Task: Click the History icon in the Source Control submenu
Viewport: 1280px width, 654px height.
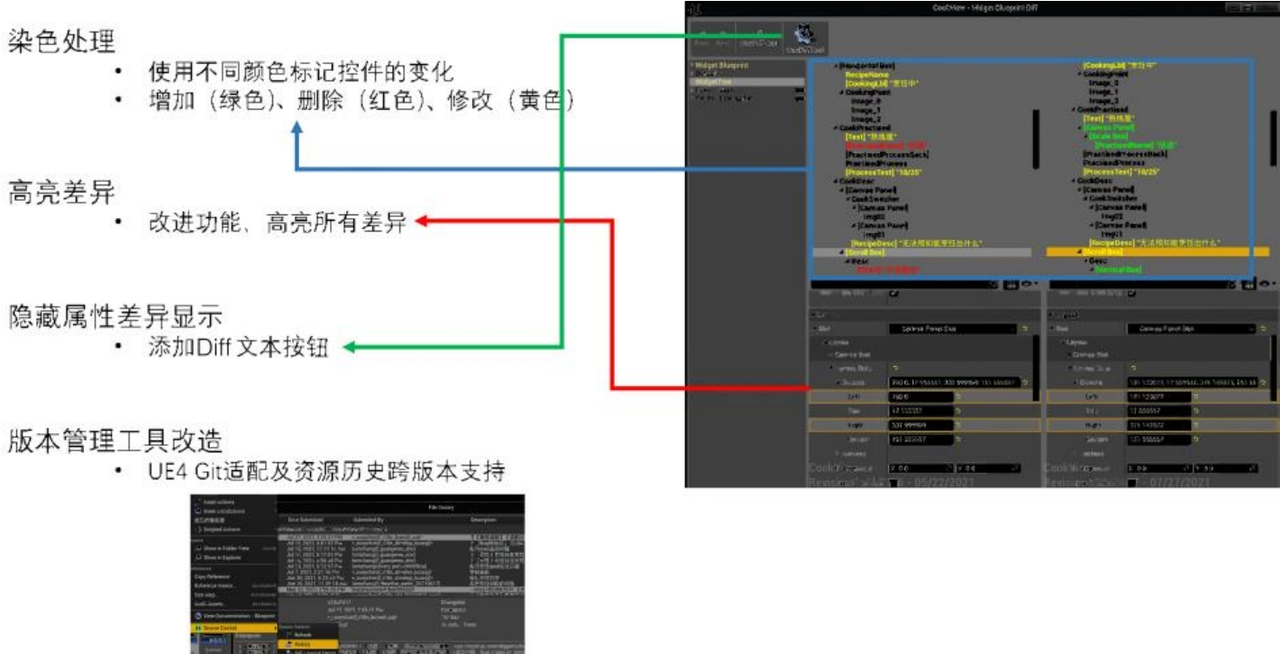Action: click(290, 644)
